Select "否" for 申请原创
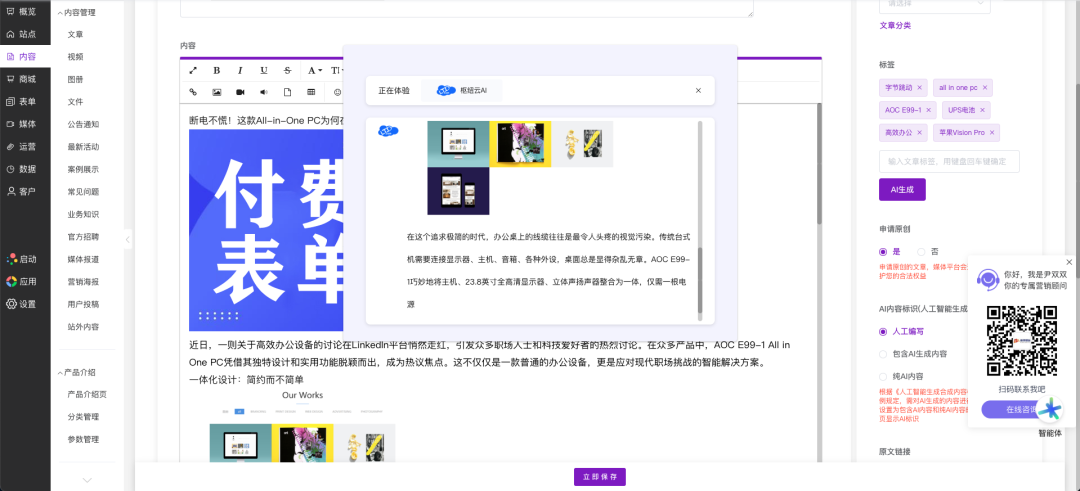The height and width of the screenshot is (491, 1080). coord(921,252)
